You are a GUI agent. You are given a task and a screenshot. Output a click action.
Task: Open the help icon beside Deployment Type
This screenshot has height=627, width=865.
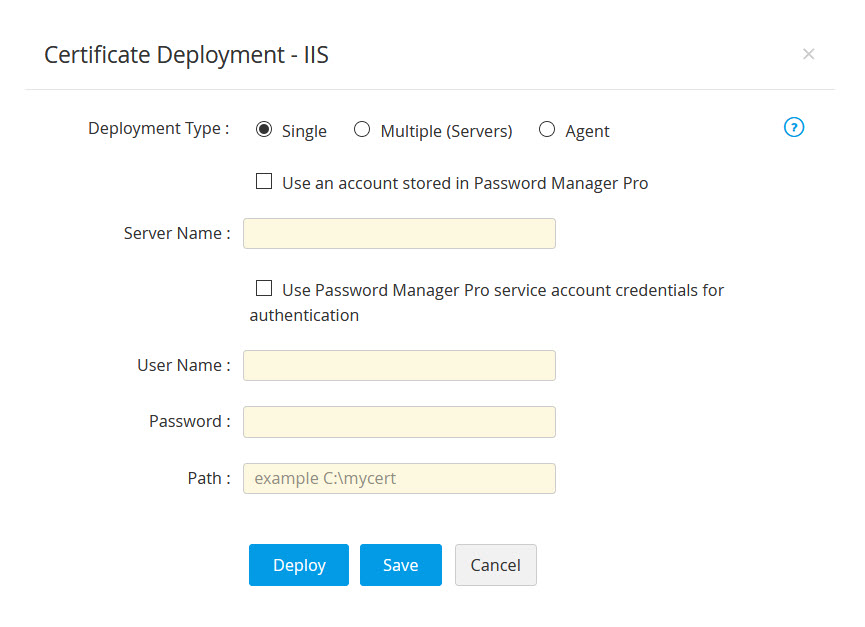[794, 127]
